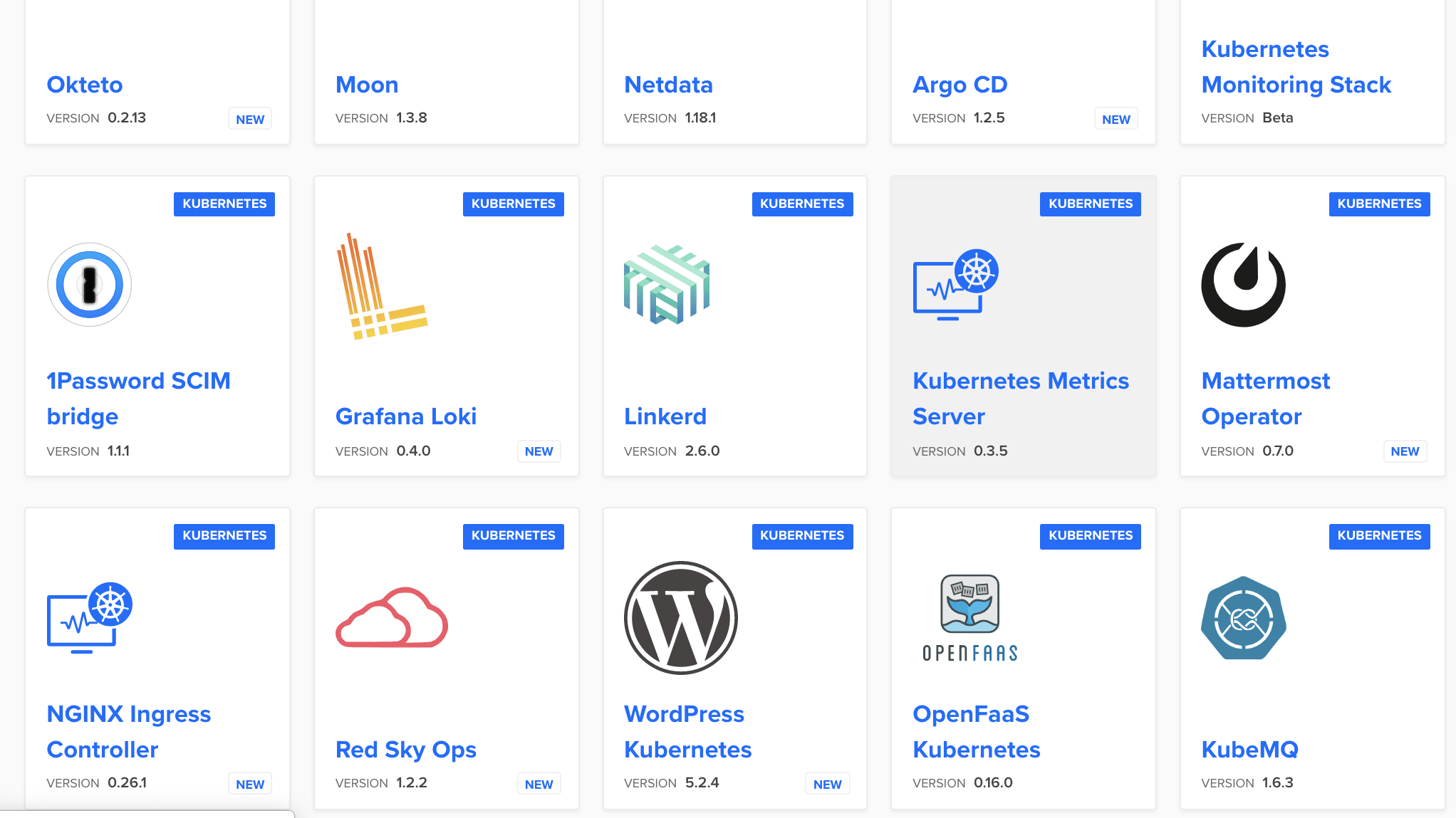
Task: Toggle the NEW badge on Grafana Loki
Action: tap(539, 451)
